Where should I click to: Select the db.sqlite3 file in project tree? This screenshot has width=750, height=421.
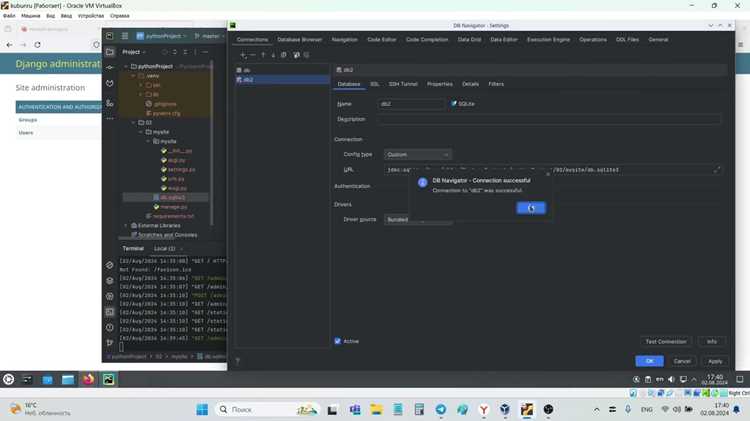click(x=172, y=198)
